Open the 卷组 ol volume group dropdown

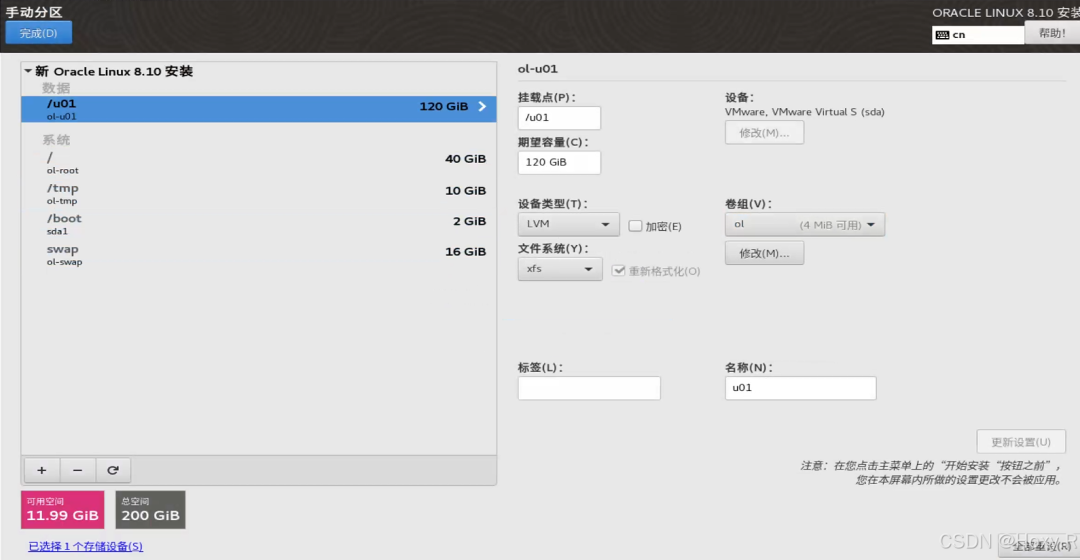804,225
